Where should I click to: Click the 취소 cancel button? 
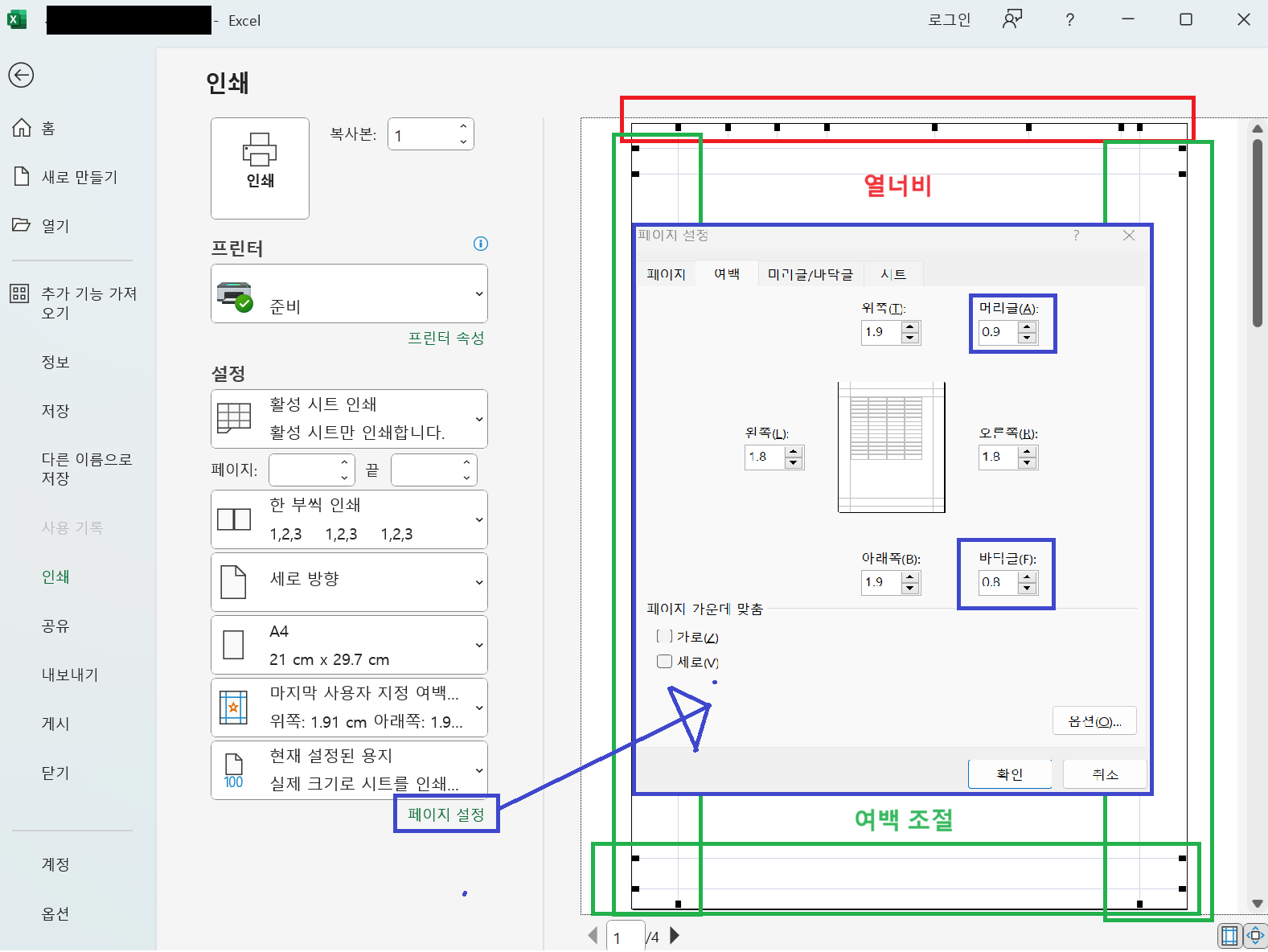pos(1105,774)
